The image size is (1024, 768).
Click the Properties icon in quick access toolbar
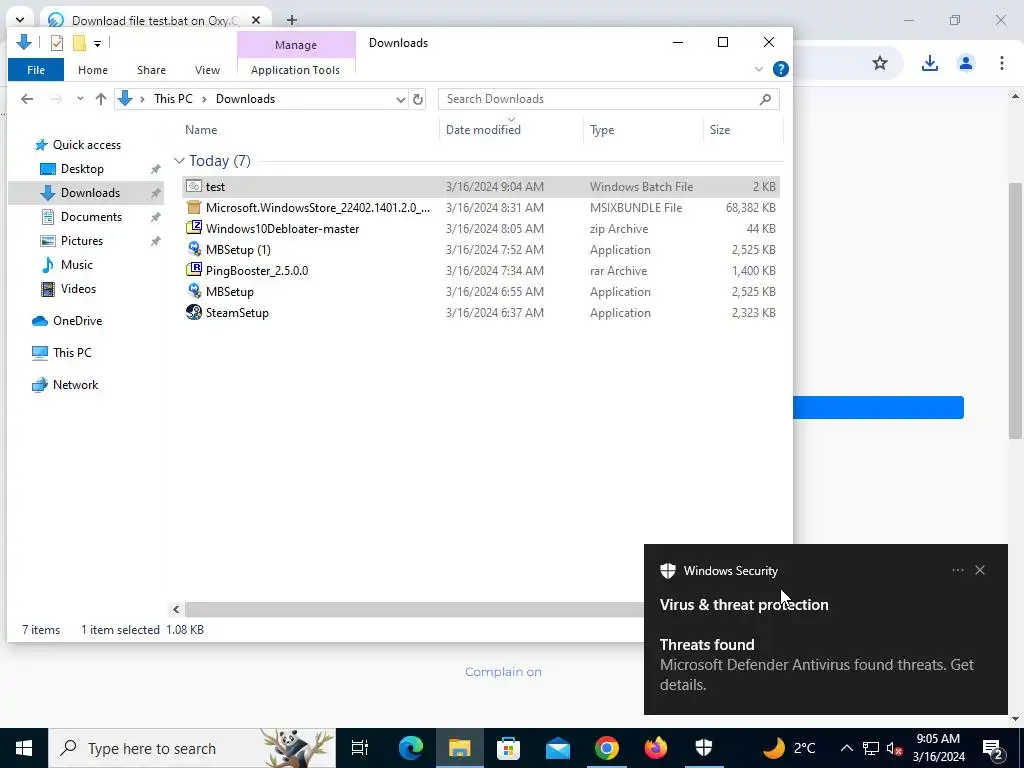pos(57,43)
